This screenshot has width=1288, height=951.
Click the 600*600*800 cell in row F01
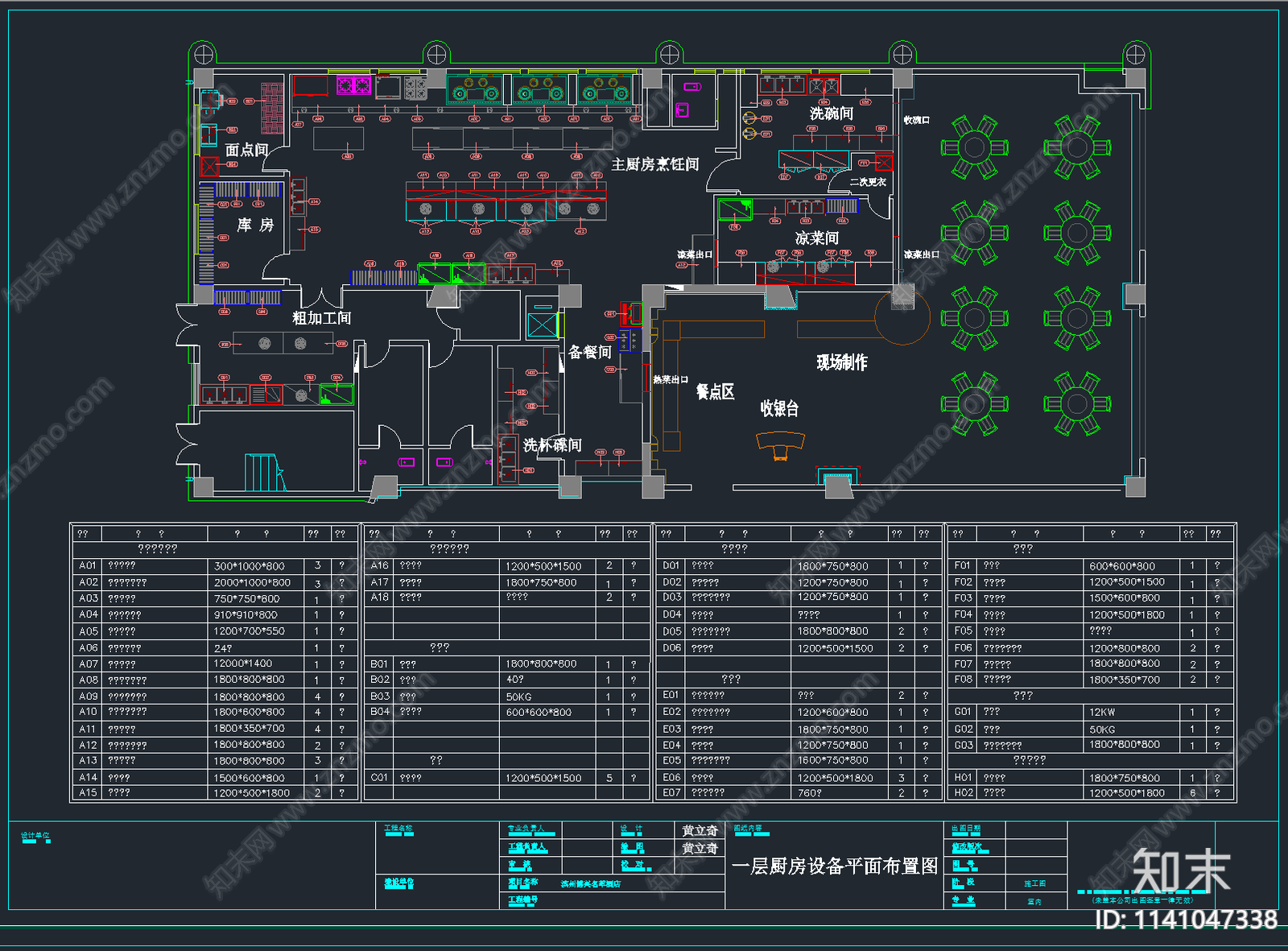coord(1122,566)
